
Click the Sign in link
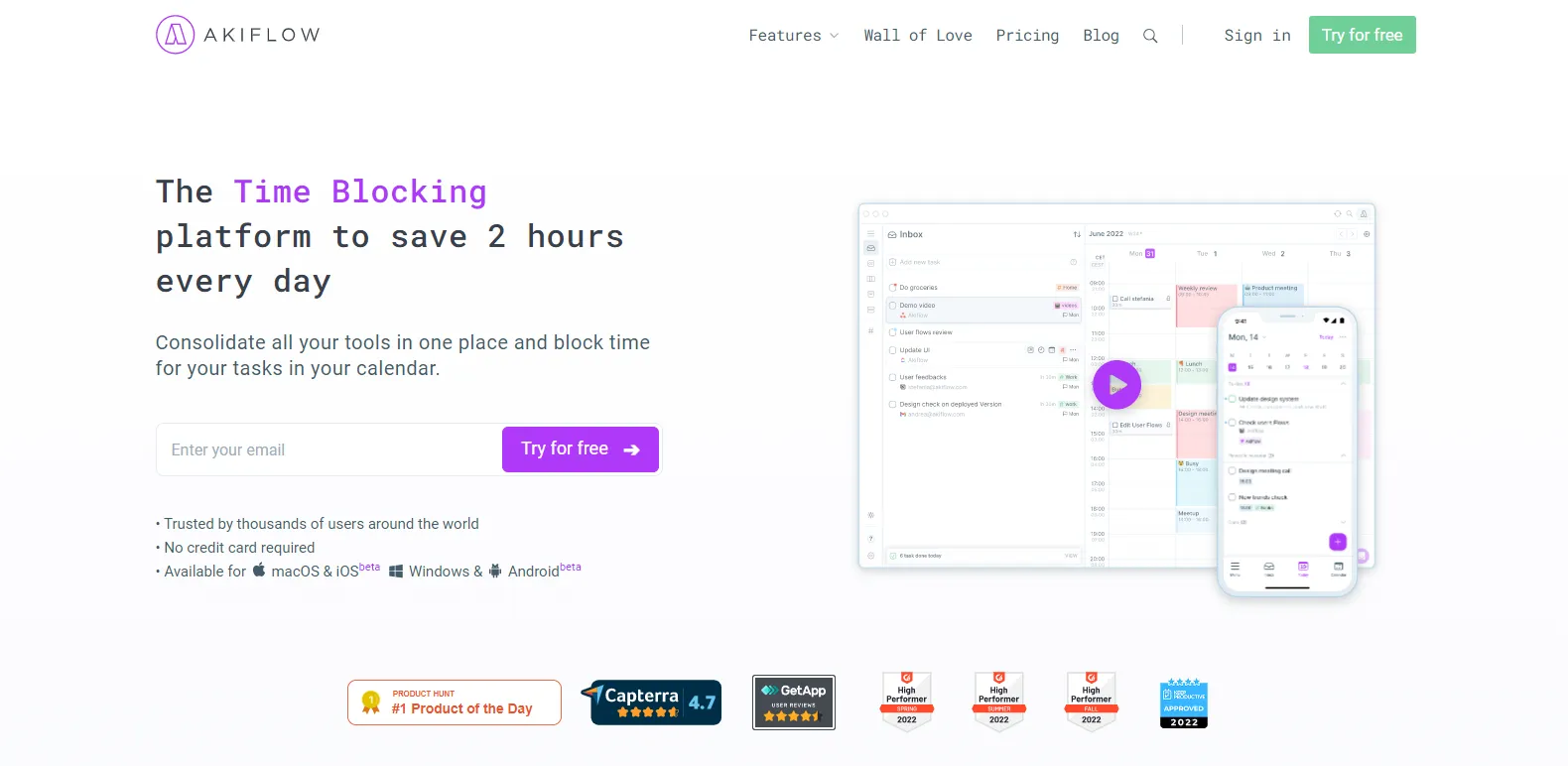click(1257, 36)
